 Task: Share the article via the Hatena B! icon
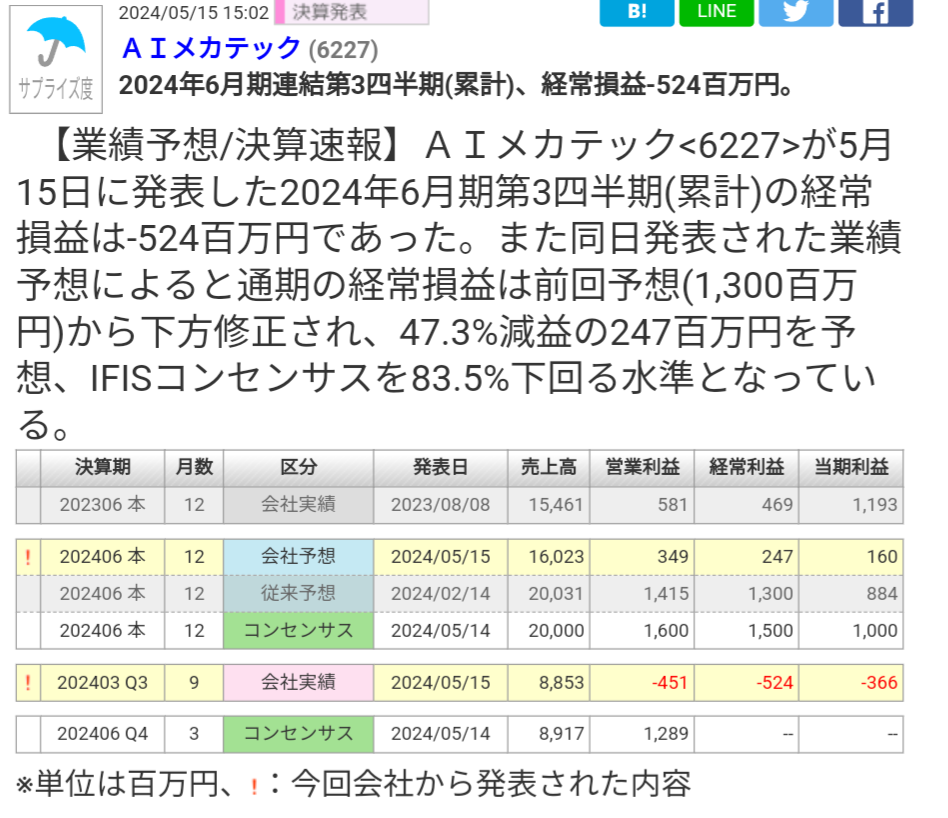tap(636, 13)
